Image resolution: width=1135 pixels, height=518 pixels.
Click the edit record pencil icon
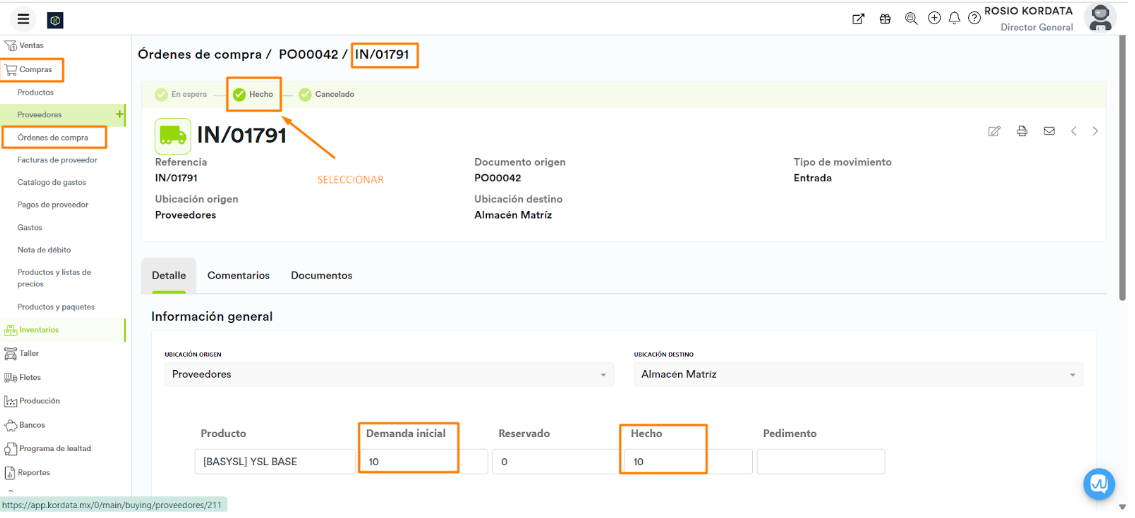994,131
